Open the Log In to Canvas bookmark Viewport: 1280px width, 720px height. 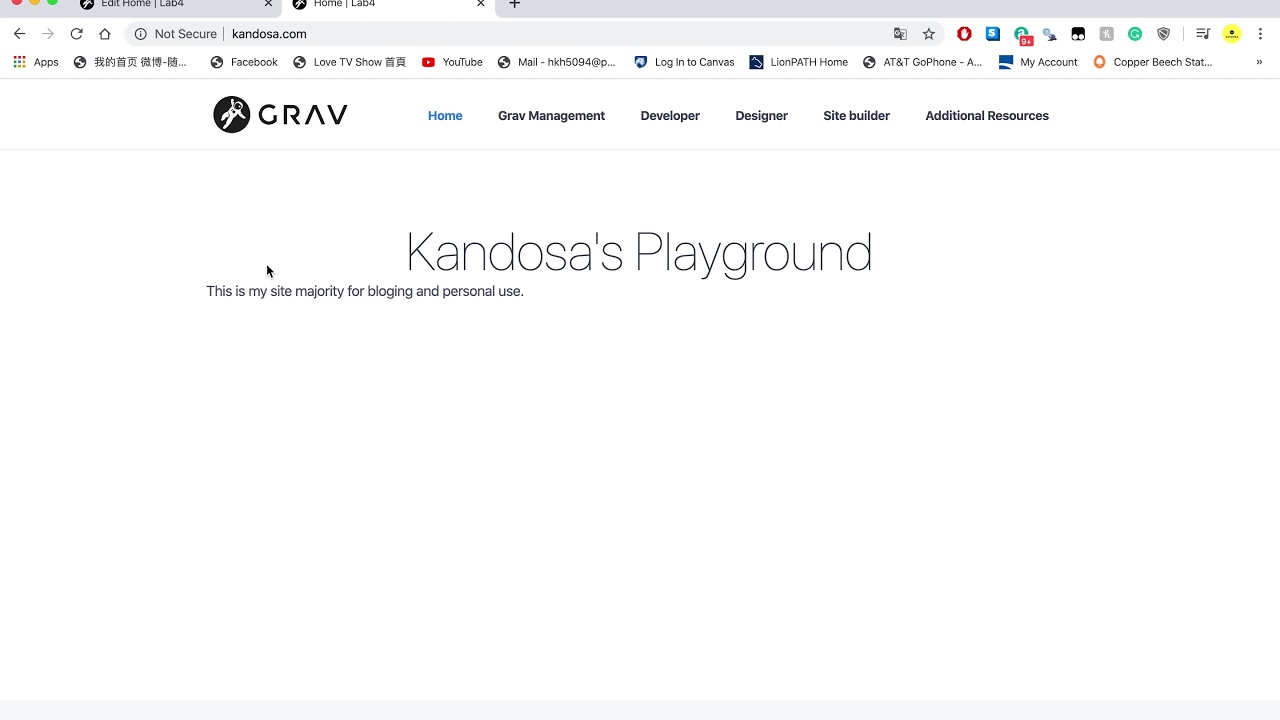point(684,62)
